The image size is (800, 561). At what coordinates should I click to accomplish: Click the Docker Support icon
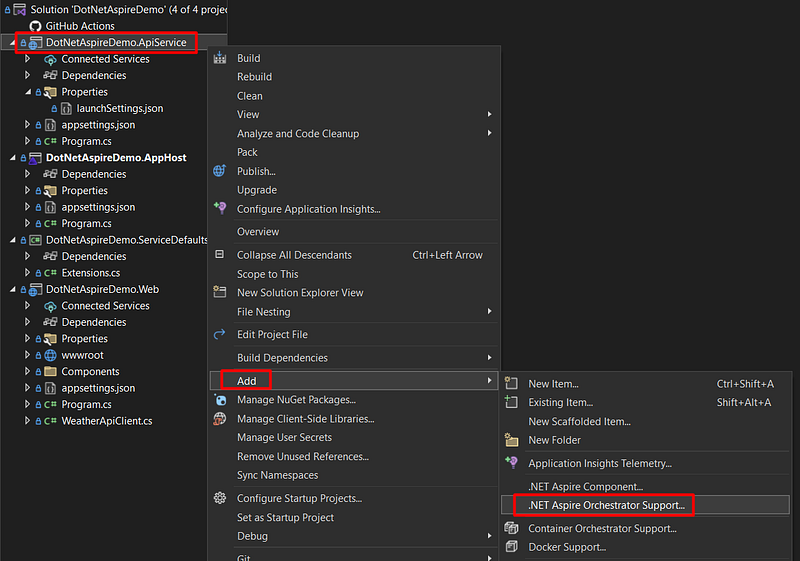tap(511, 546)
